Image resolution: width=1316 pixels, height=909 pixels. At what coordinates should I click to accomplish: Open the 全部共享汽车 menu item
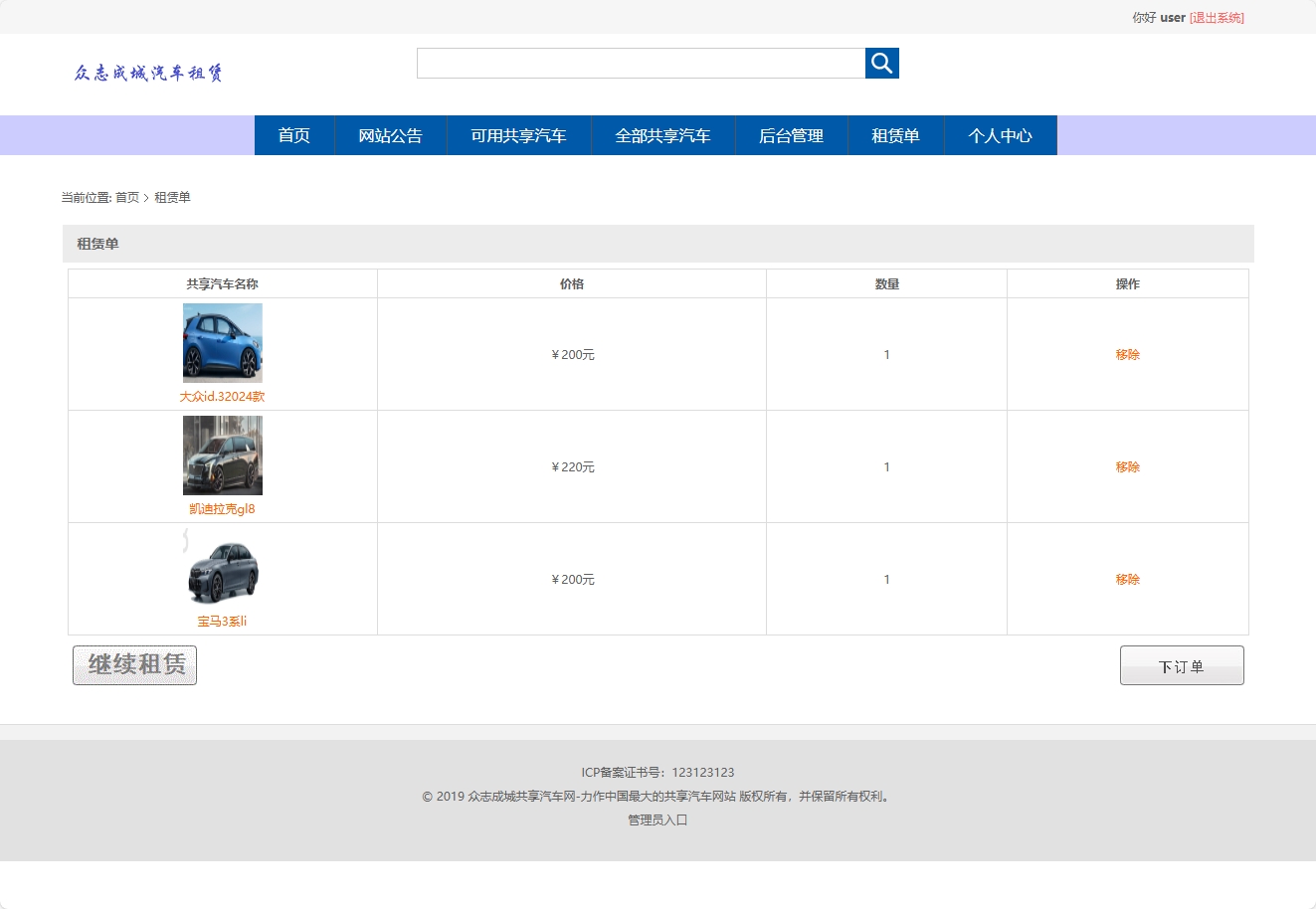click(x=662, y=135)
